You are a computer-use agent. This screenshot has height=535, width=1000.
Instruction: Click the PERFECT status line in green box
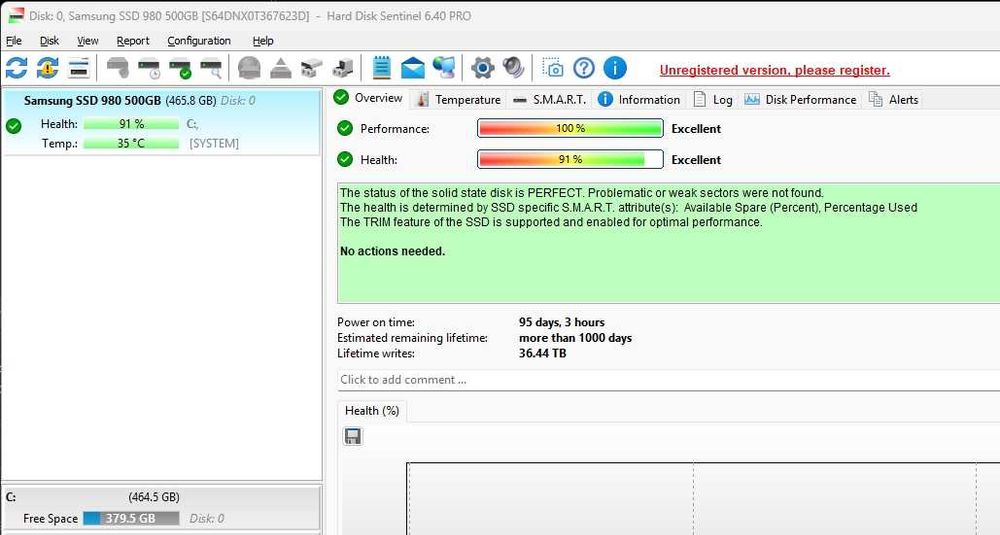tap(582, 193)
